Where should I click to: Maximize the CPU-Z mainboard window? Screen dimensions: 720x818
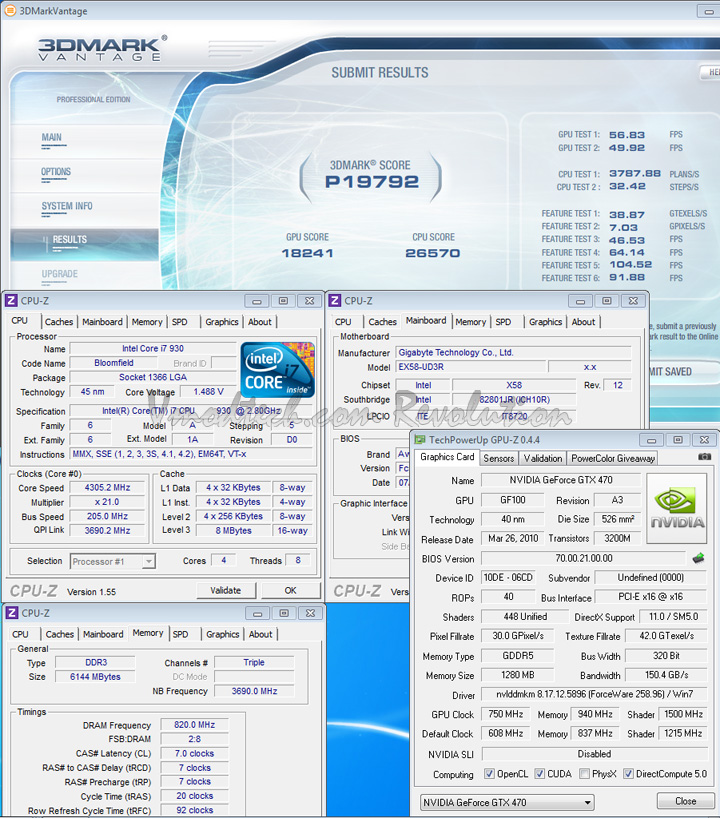click(607, 301)
